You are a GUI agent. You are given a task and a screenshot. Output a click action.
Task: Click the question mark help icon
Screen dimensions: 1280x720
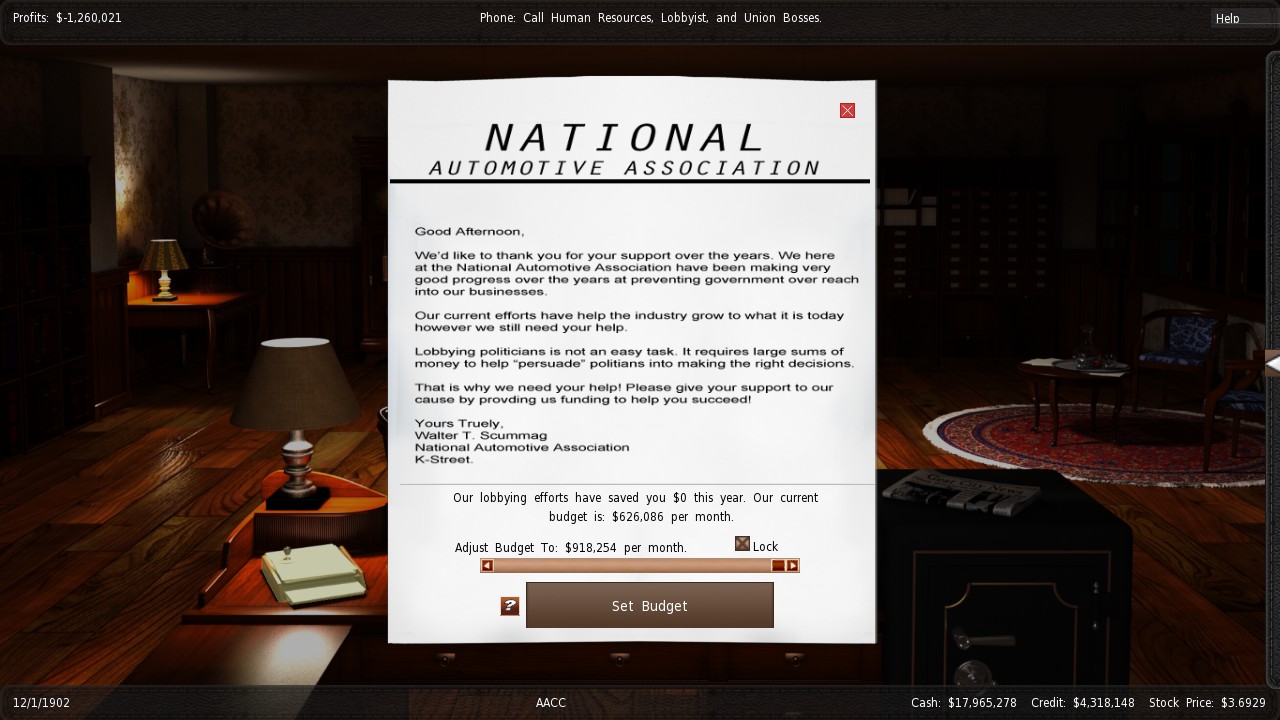pyautogui.click(x=510, y=606)
